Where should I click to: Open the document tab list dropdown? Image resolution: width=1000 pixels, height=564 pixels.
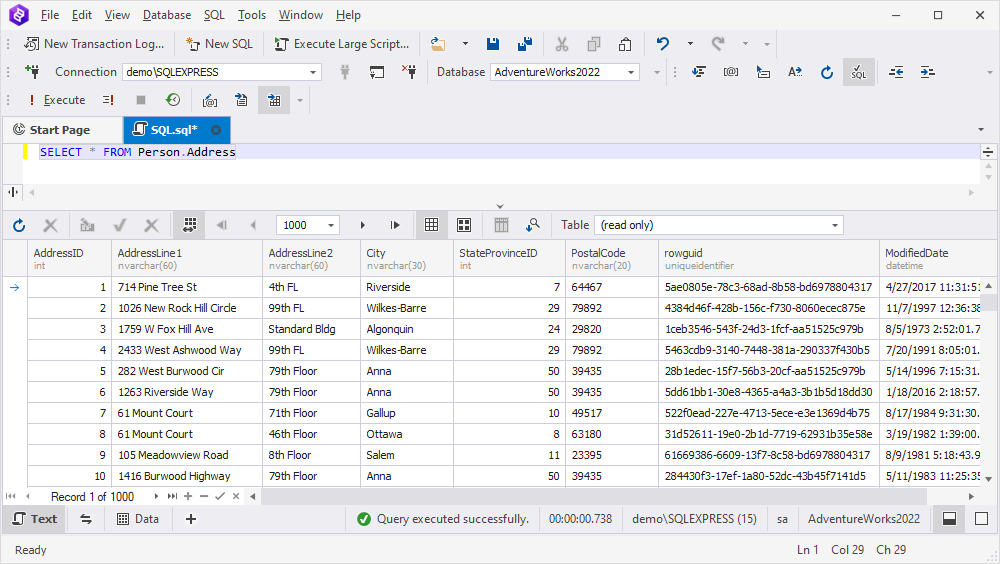tap(981, 130)
